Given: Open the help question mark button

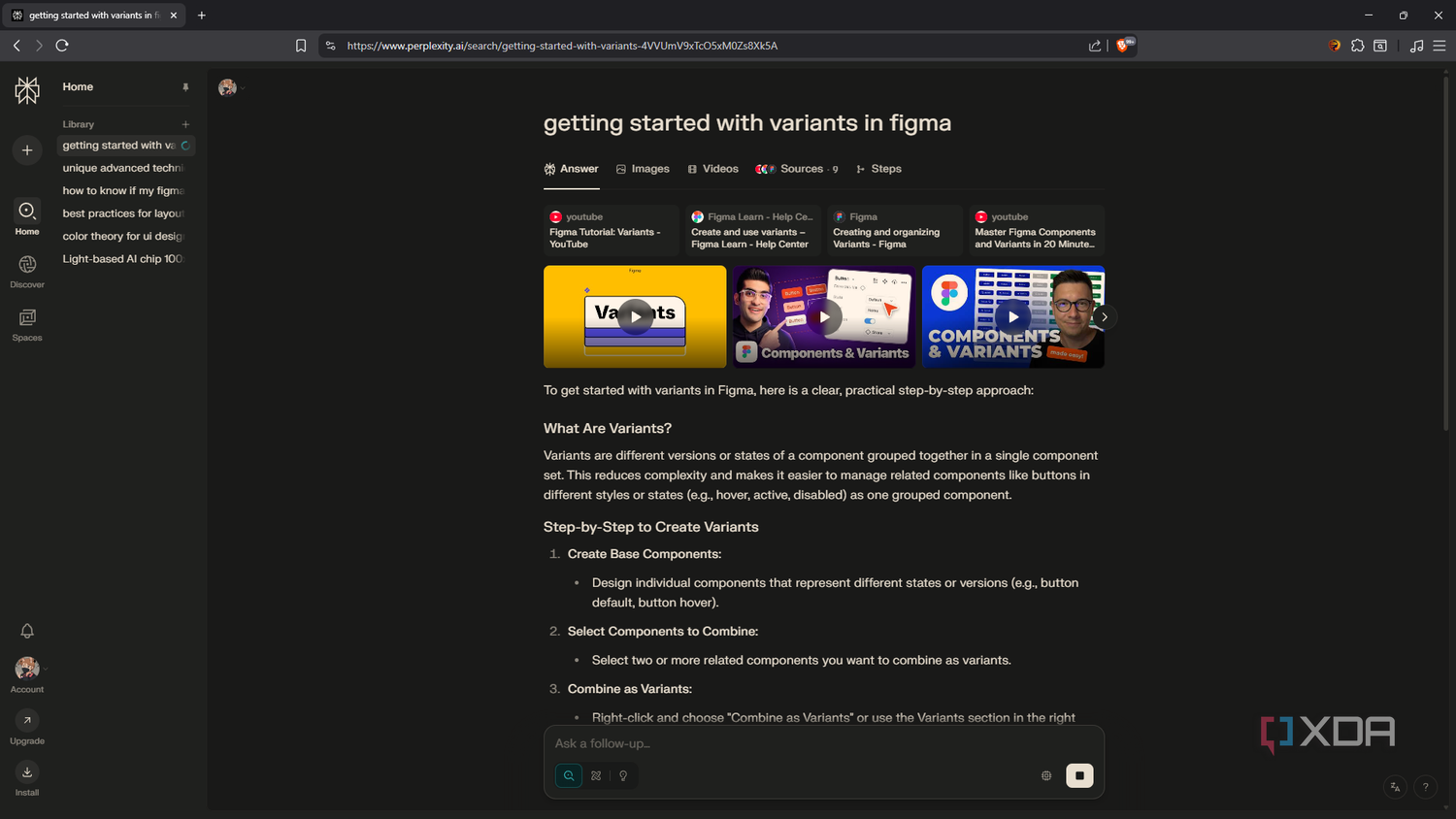Looking at the screenshot, I should (1425, 787).
